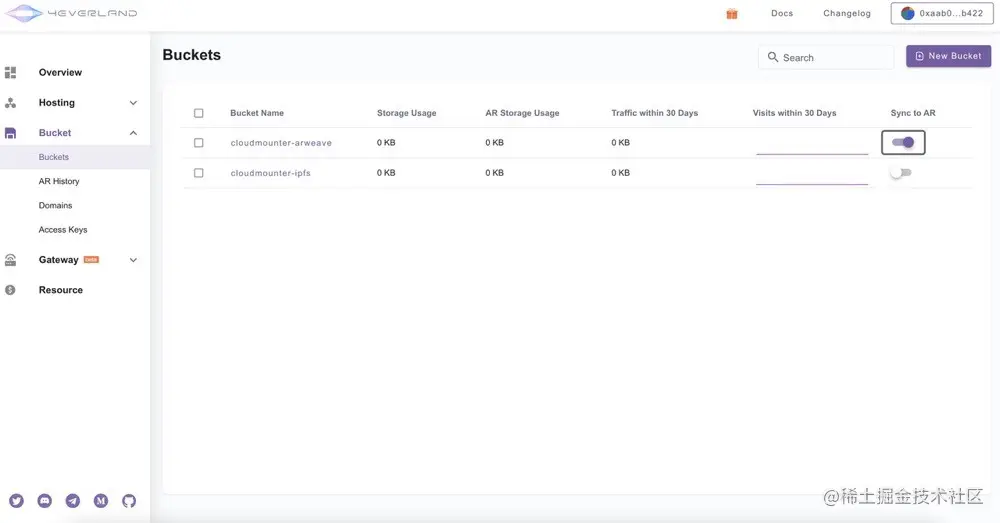Viewport: 1000px width, 523px height.
Task: Open the Docs link
Action: (782, 13)
